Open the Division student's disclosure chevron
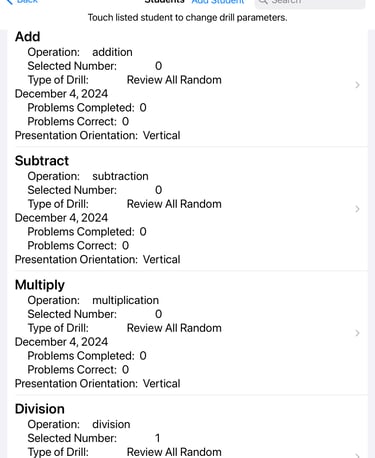This screenshot has height=458, width=375. point(357,455)
